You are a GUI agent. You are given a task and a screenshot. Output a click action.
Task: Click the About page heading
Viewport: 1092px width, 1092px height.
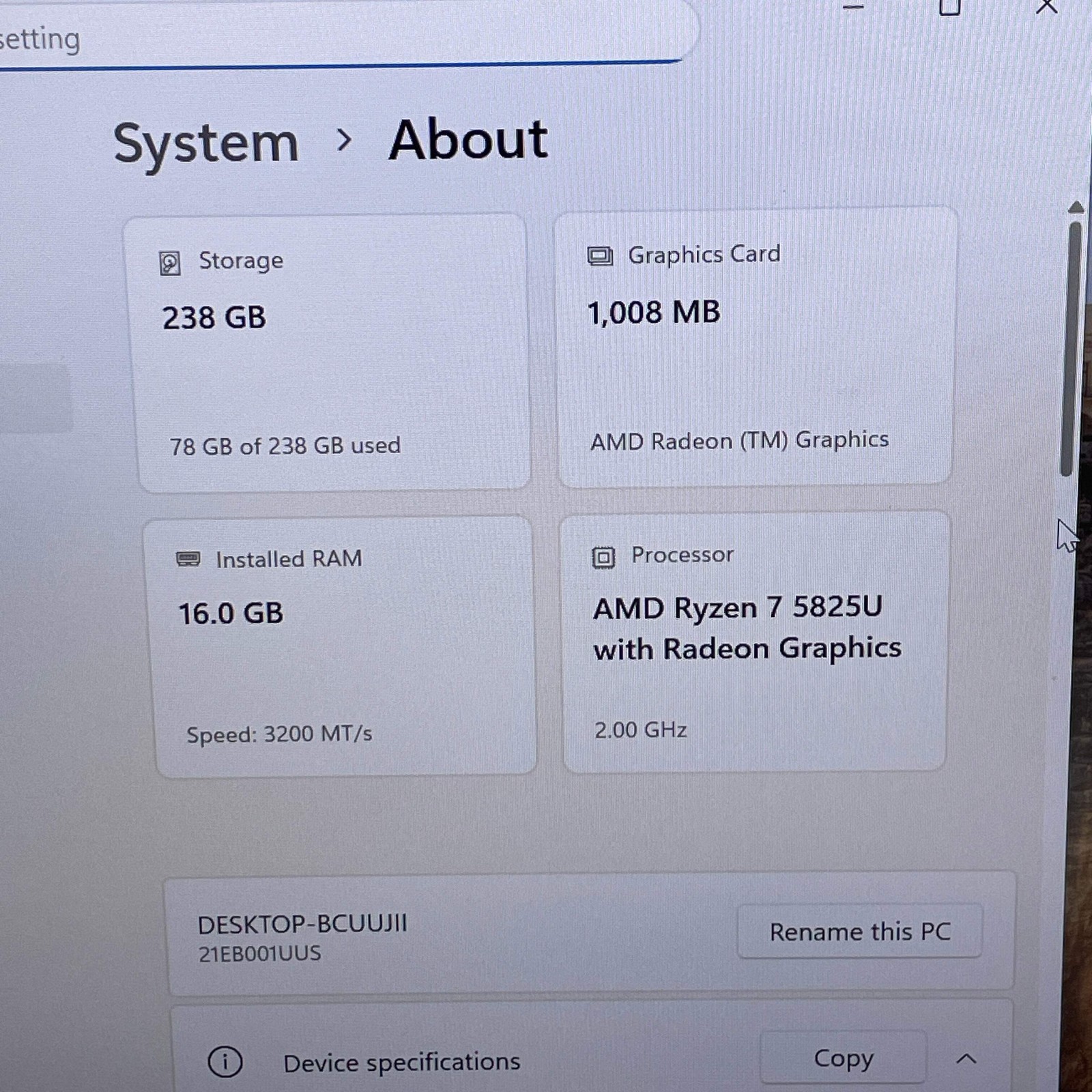[x=468, y=140]
